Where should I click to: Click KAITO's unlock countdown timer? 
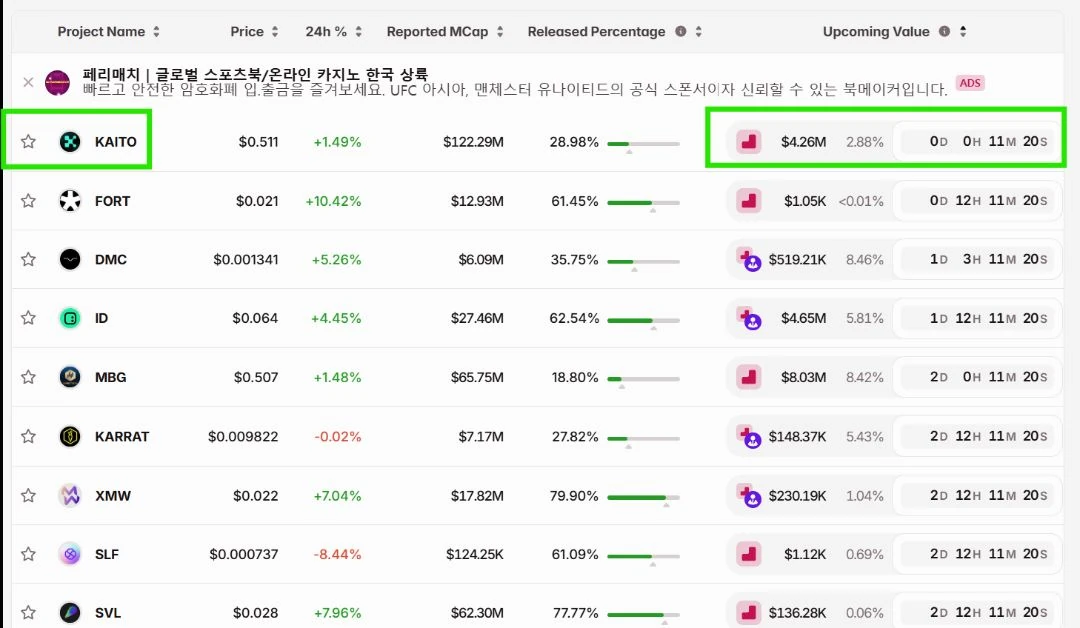click(977, 142)
